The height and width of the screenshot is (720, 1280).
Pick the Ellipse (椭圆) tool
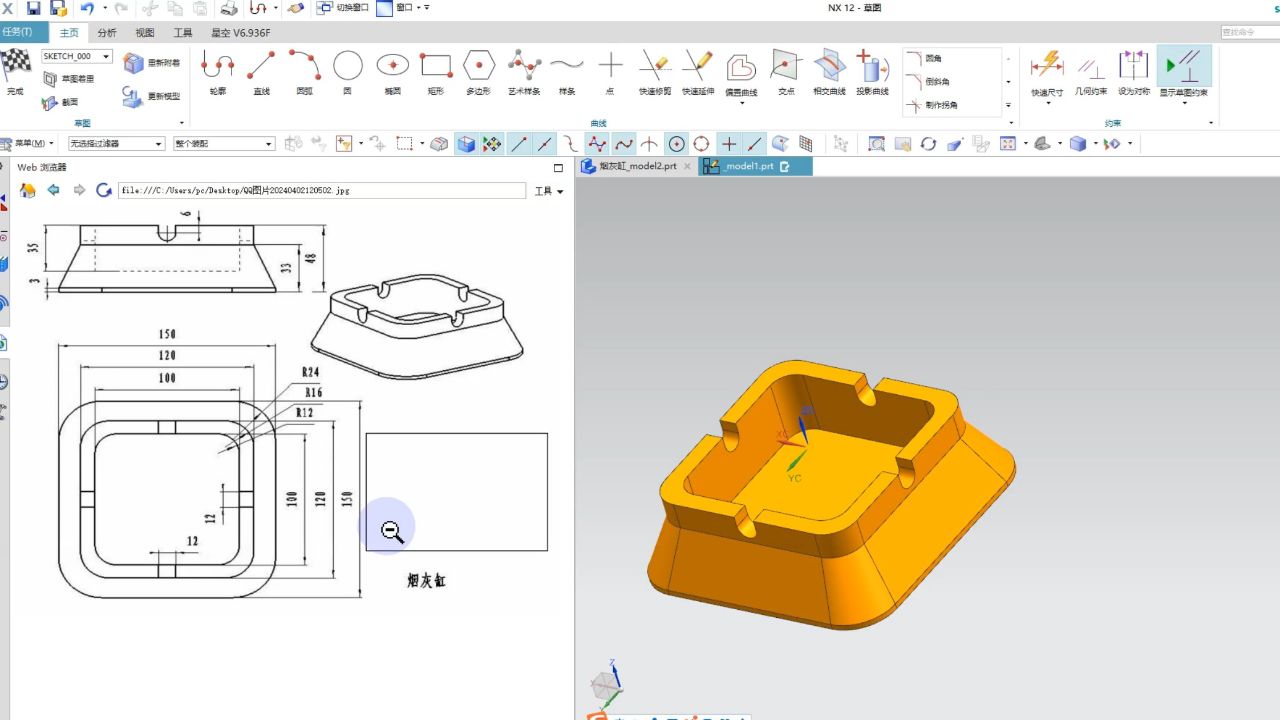coord(392,70)
